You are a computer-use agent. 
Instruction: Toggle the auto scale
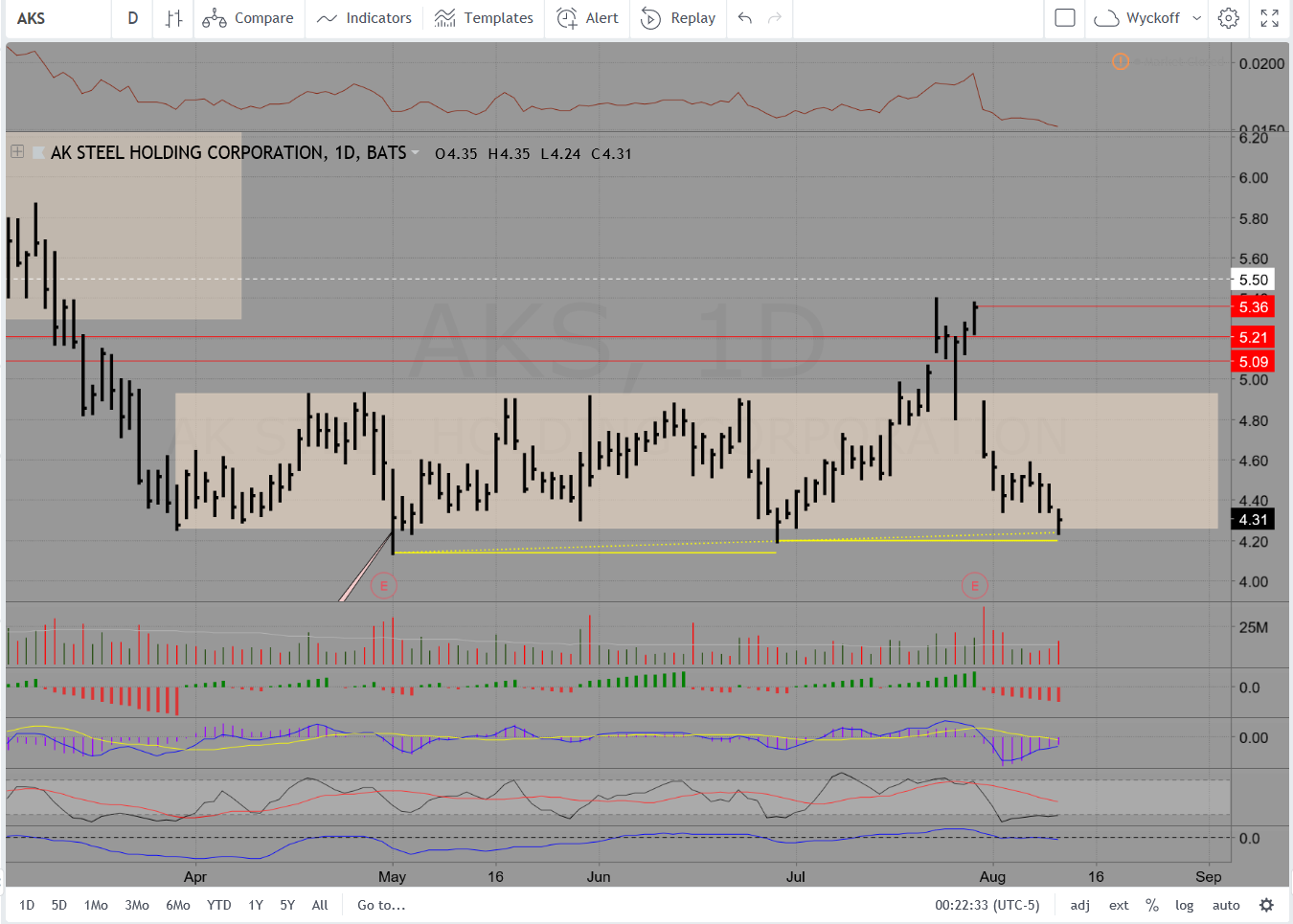(x=1226, y=905)
